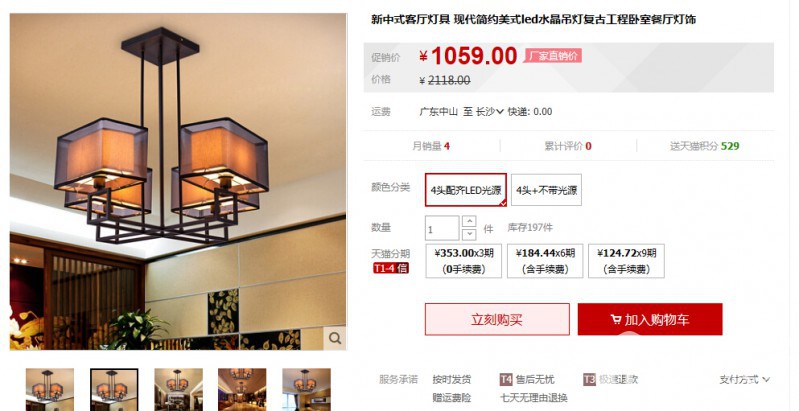The image size is (799, 411).
Task: Click the 厂家直销价 red tag
Action: coord(553,56)
